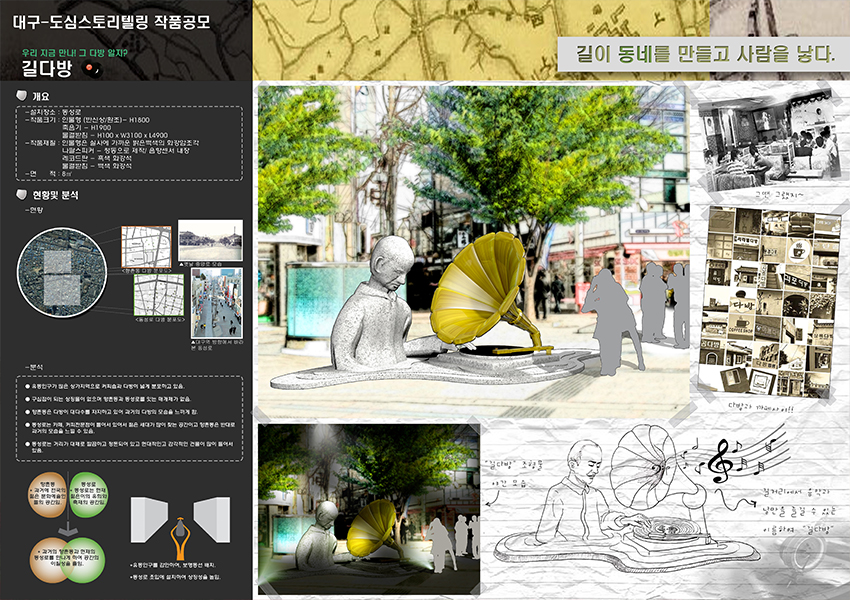Click the handwritten note below the sepia collage
This screenshot has width=850, height=600.
[761, 407]
